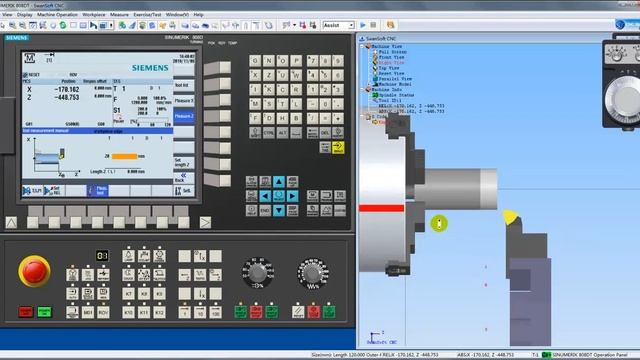Click the printer icon in the toolbar
The height and width of the screenshot is (360, 640).
[x=172, y=25]
